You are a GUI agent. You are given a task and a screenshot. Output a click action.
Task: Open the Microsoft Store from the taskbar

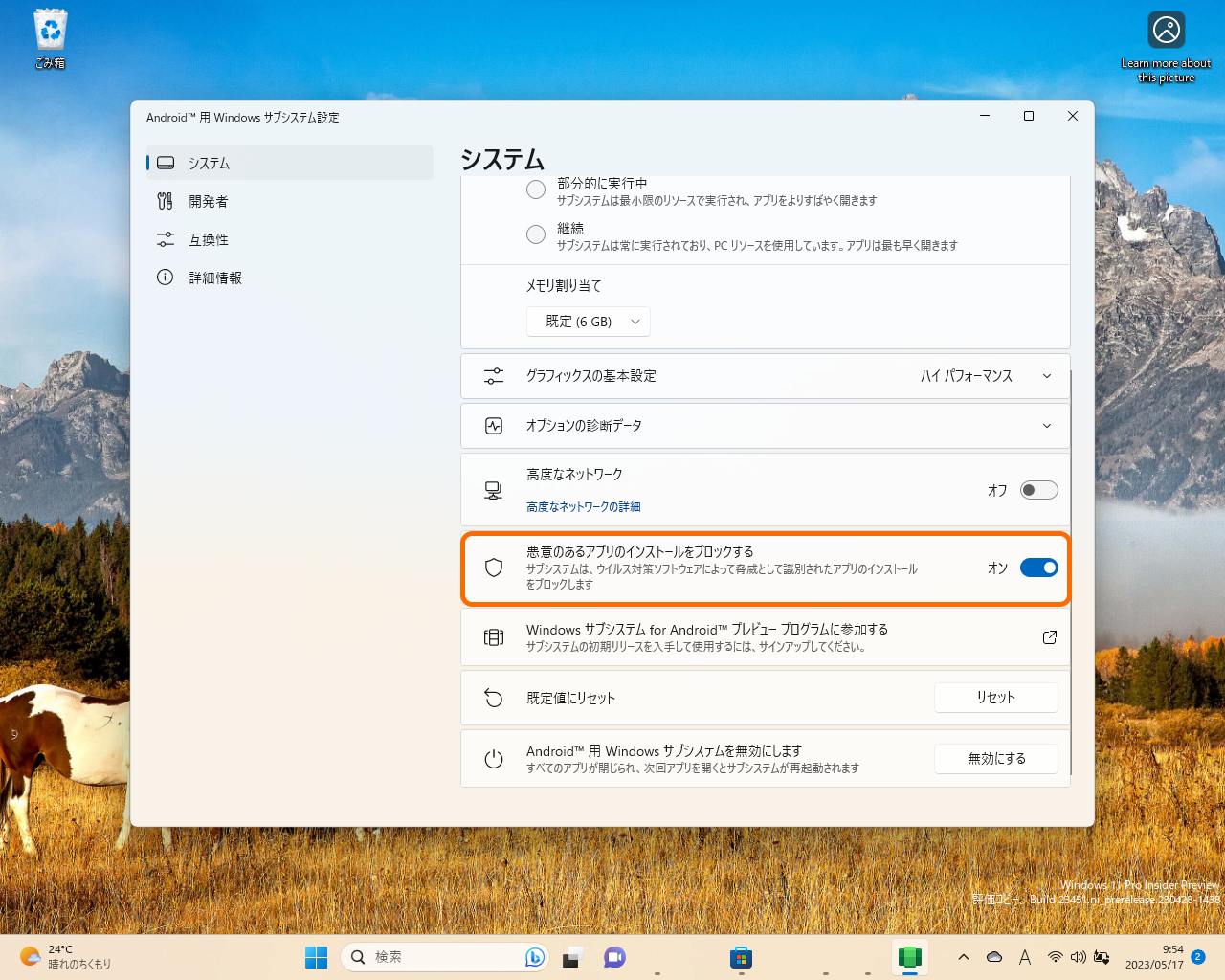click(742, 957)
